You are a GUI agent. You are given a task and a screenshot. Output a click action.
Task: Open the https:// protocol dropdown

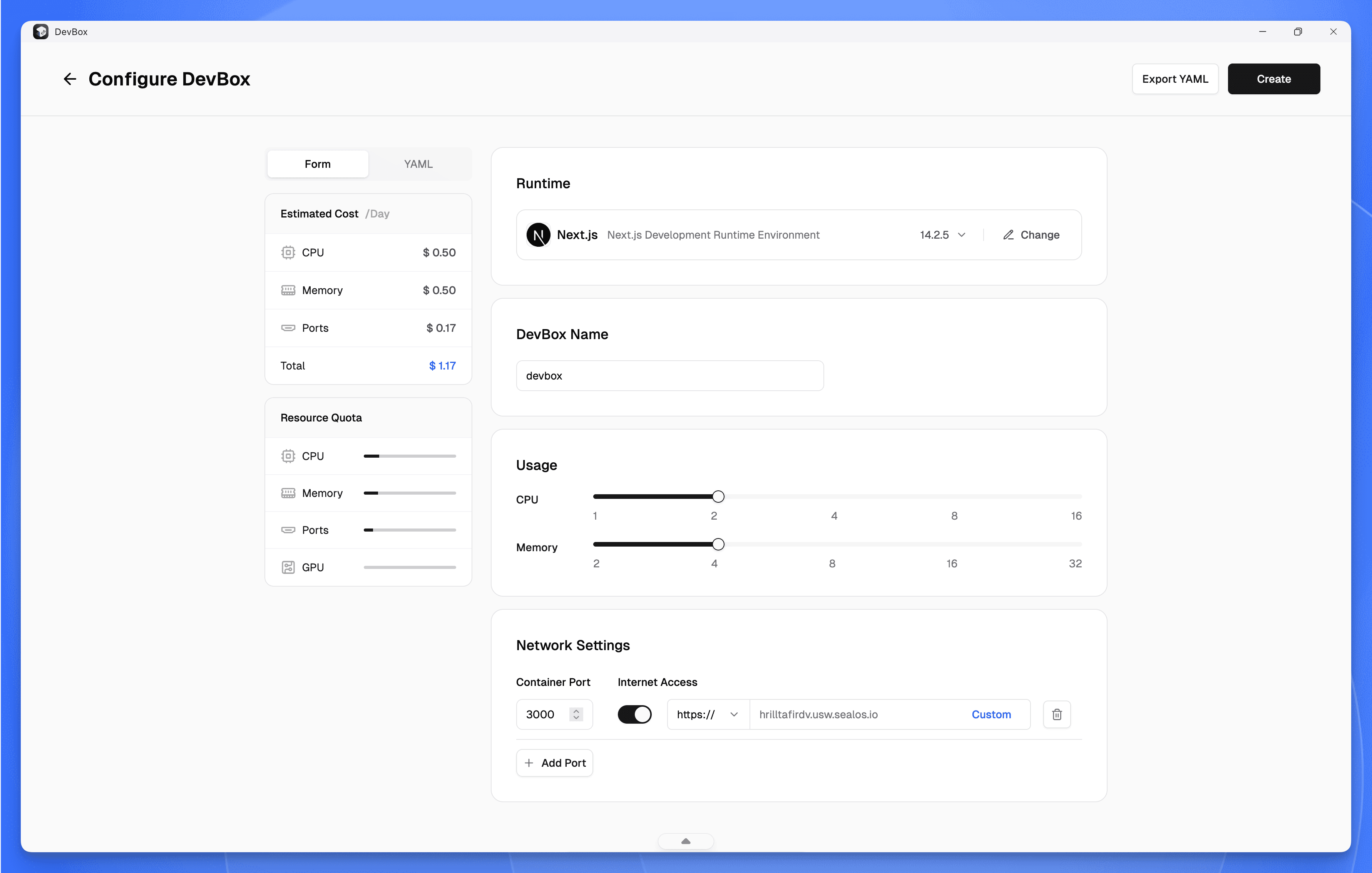click(708, 714)
